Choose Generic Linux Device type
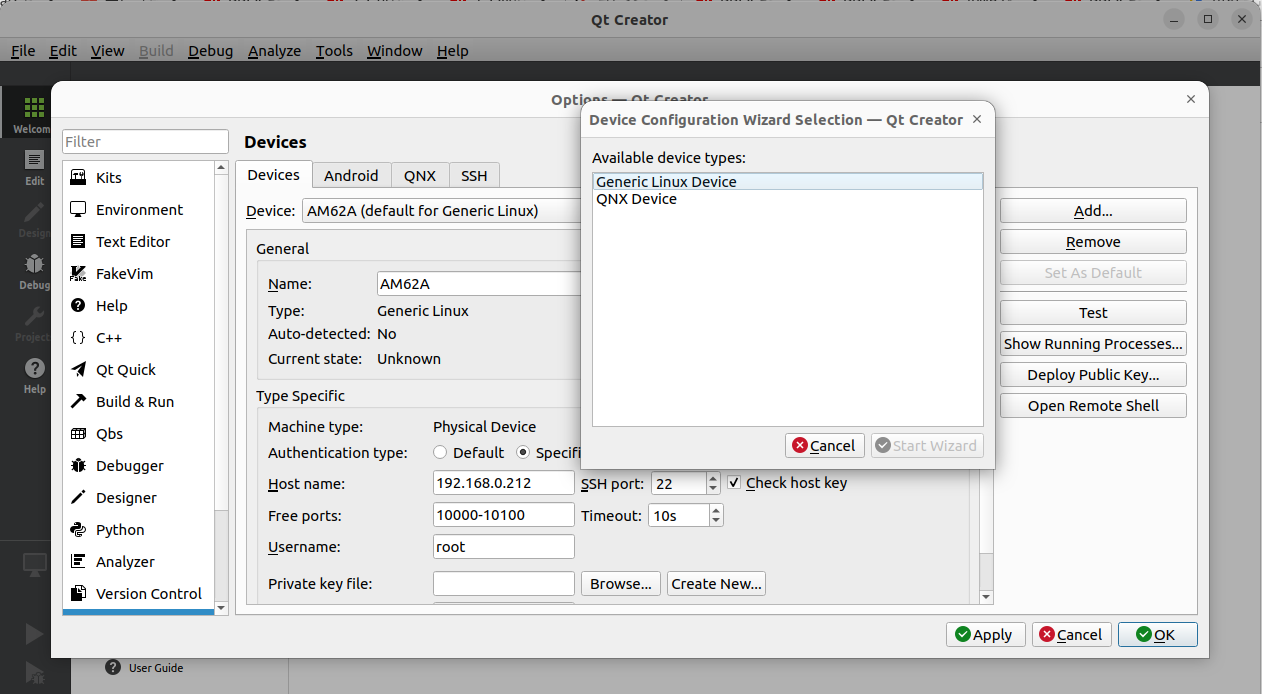Image resolution: width=1262 pixels, height=694 pixels. (787, 182)
